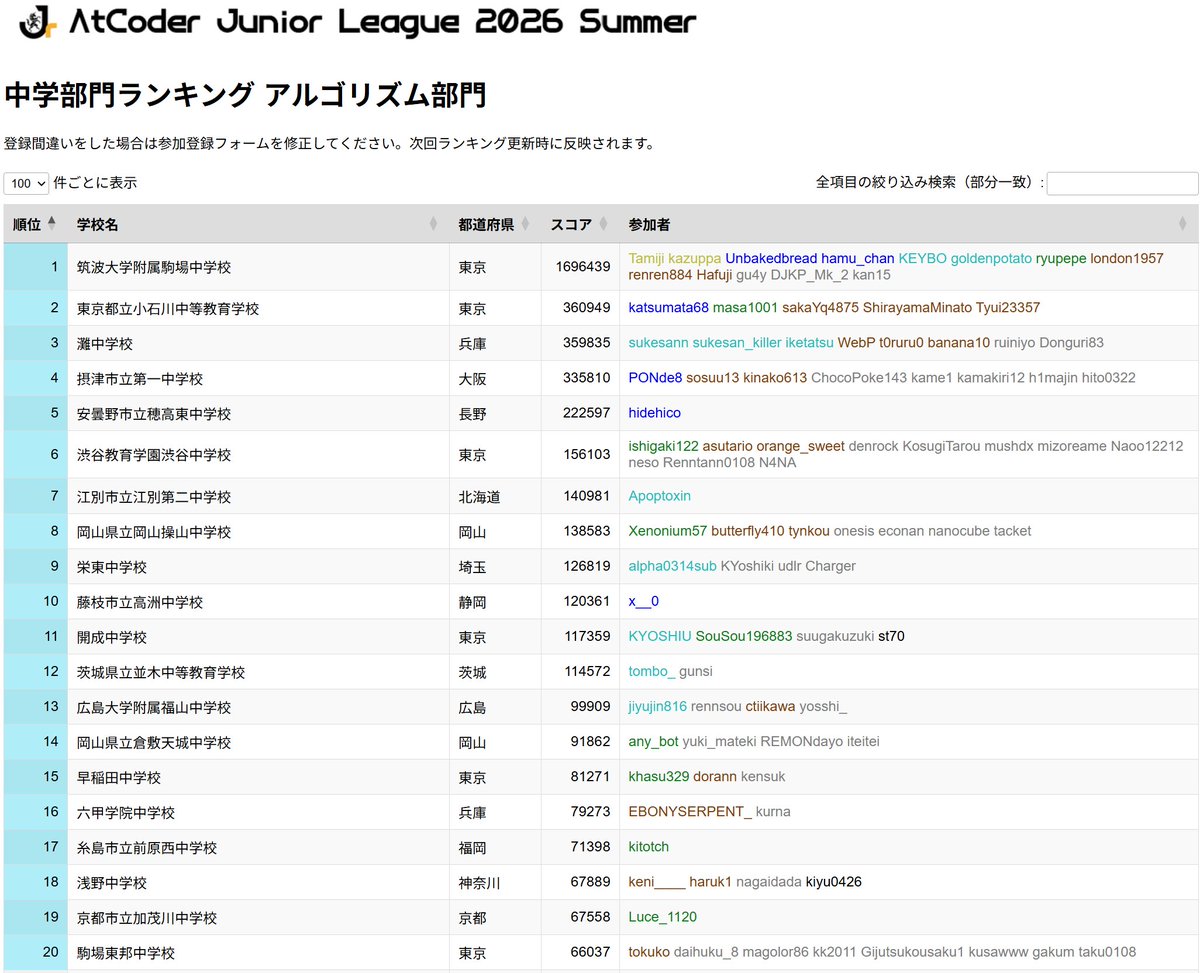Open participant SouSou196883's profile link

(x=744, y=636)
